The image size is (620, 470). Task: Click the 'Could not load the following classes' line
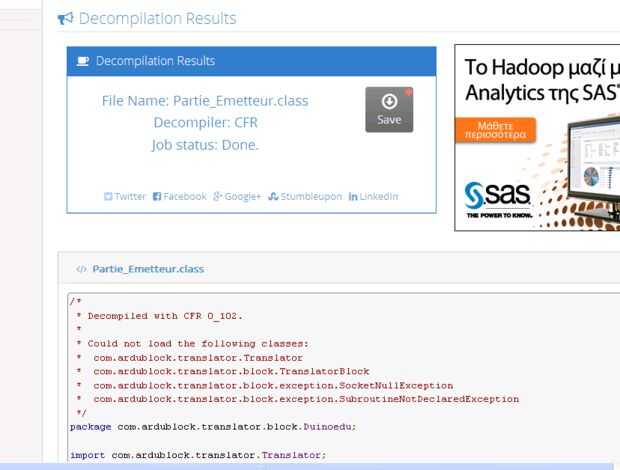(x=192, y=344)
